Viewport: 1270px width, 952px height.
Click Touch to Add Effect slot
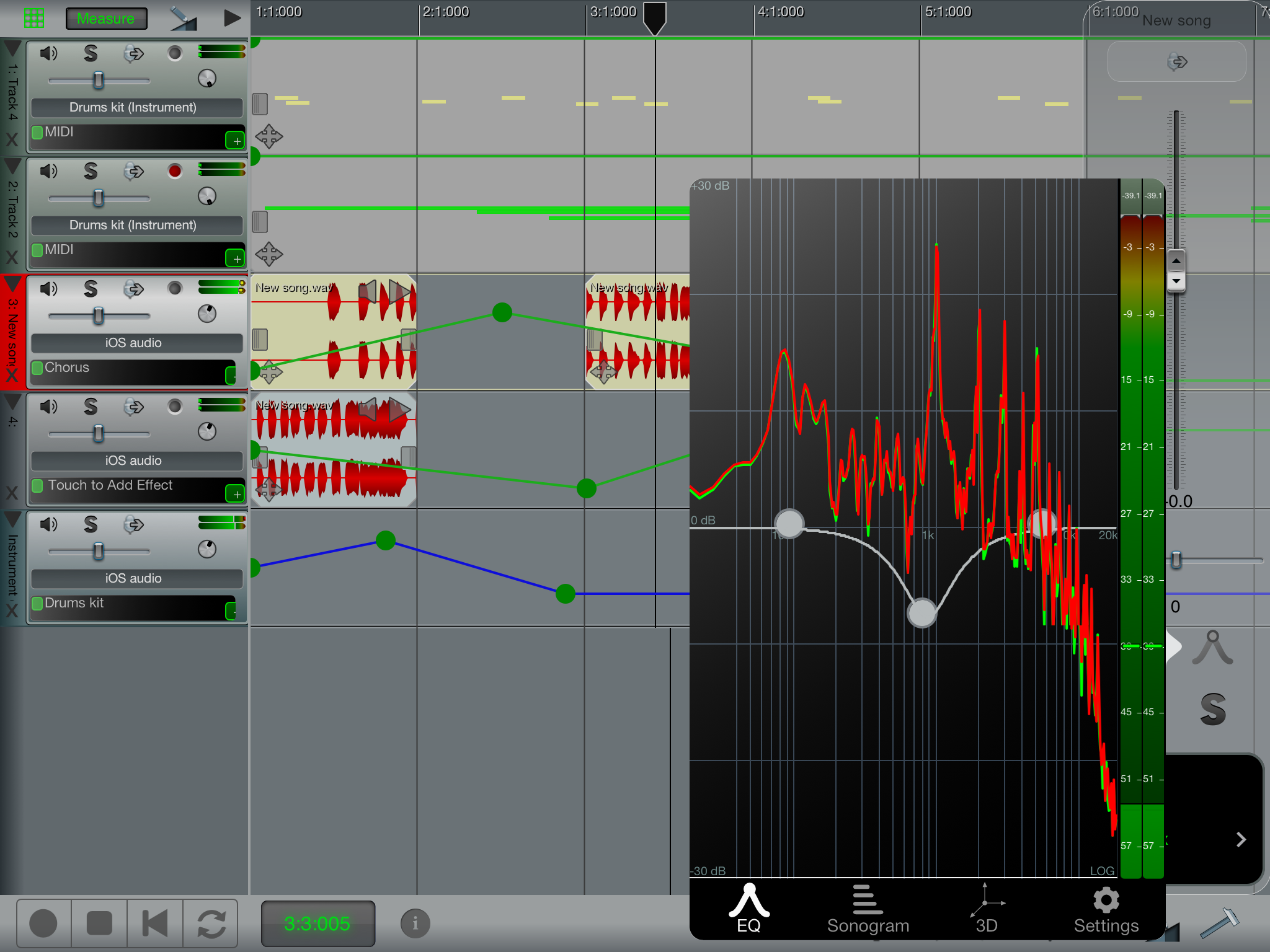110,485
